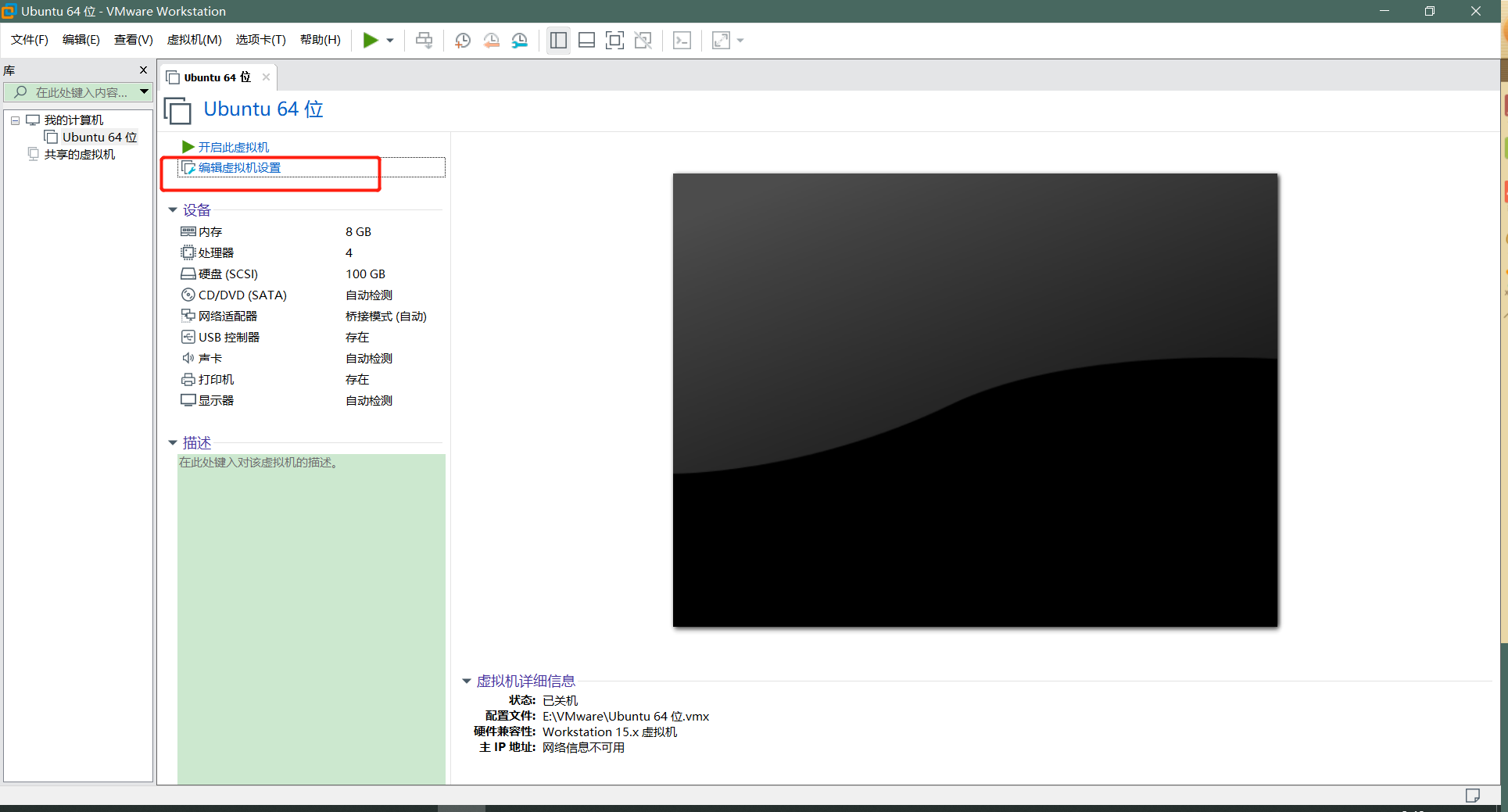Toggle the library sidebar view icon
Image resolution: width=1508 pixels, height=812 pixels.
[x=558, y=41]
